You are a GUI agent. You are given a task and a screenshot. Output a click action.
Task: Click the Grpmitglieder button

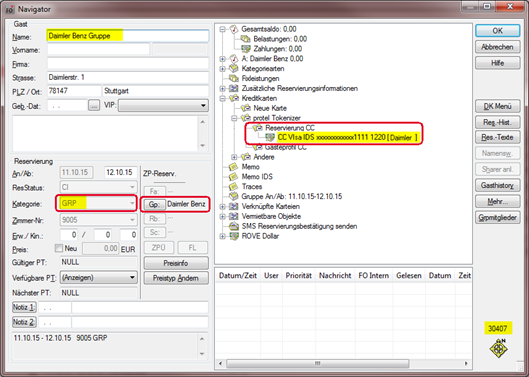click(497, 218)
